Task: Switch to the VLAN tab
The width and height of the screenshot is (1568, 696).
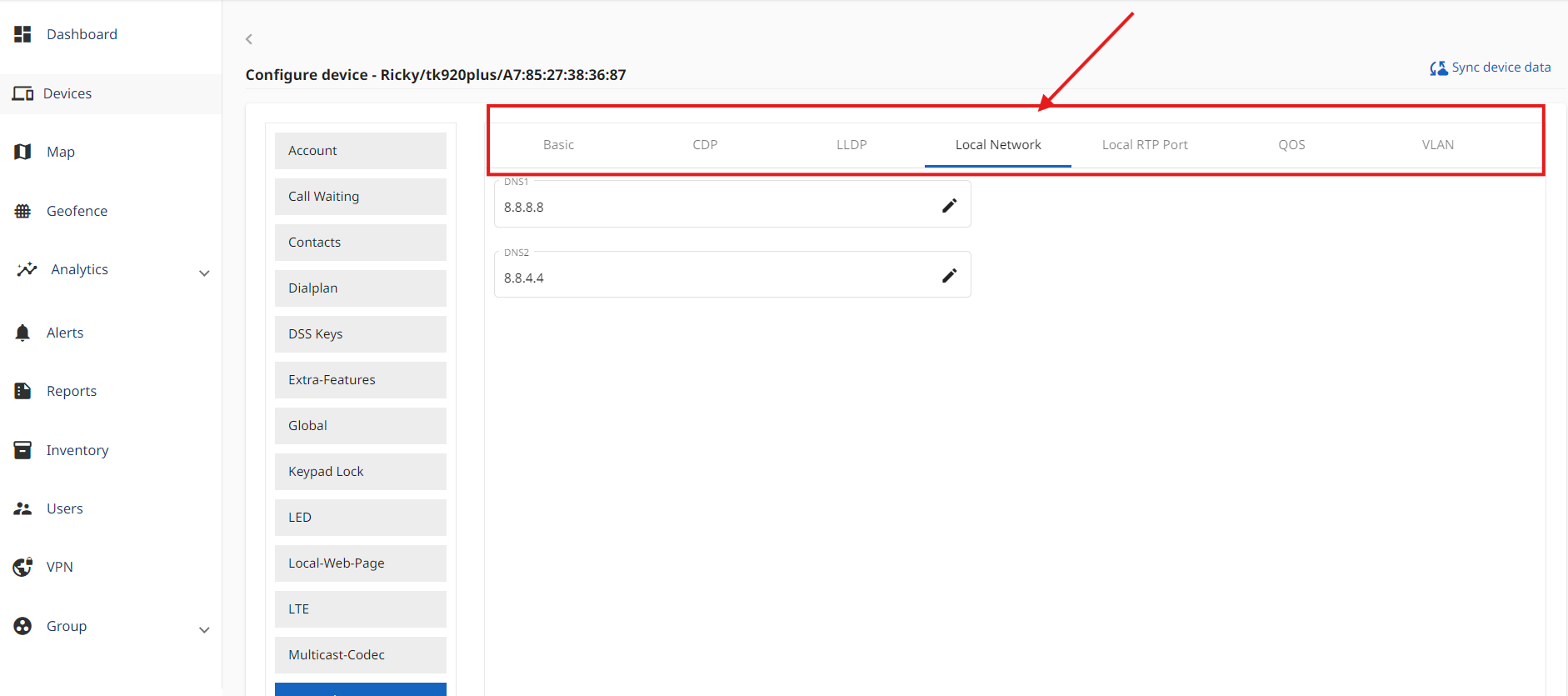Action: point(1437,145)
